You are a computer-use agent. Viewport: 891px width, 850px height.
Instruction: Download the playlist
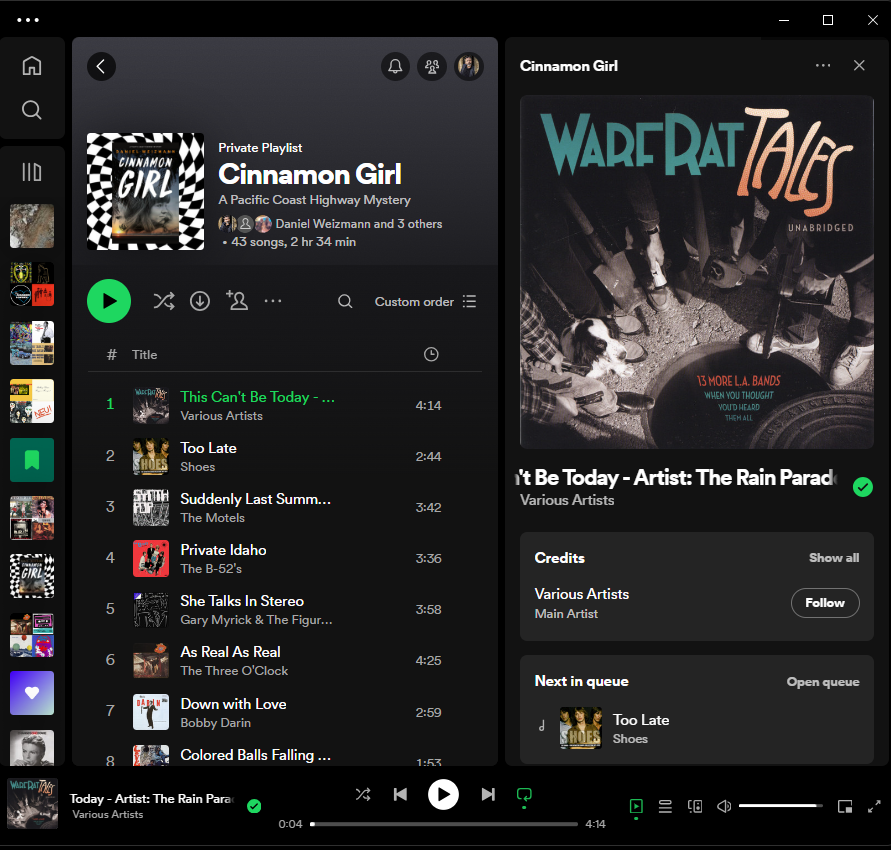(200, 301)
